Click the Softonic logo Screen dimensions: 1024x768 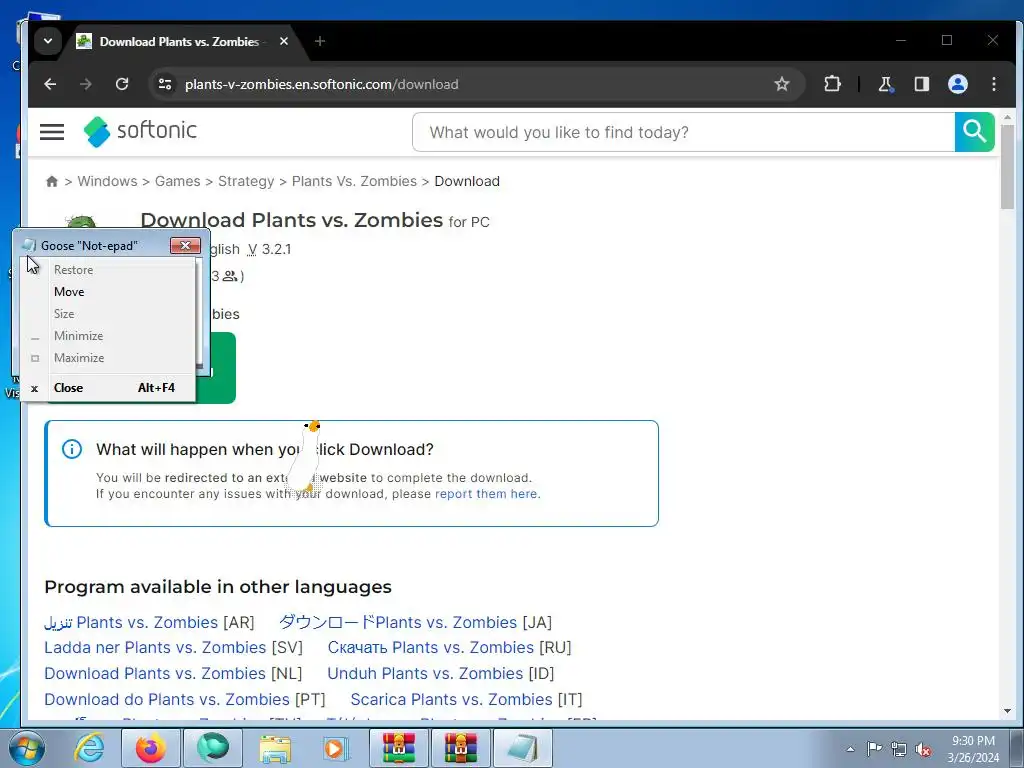click(140, 131)
